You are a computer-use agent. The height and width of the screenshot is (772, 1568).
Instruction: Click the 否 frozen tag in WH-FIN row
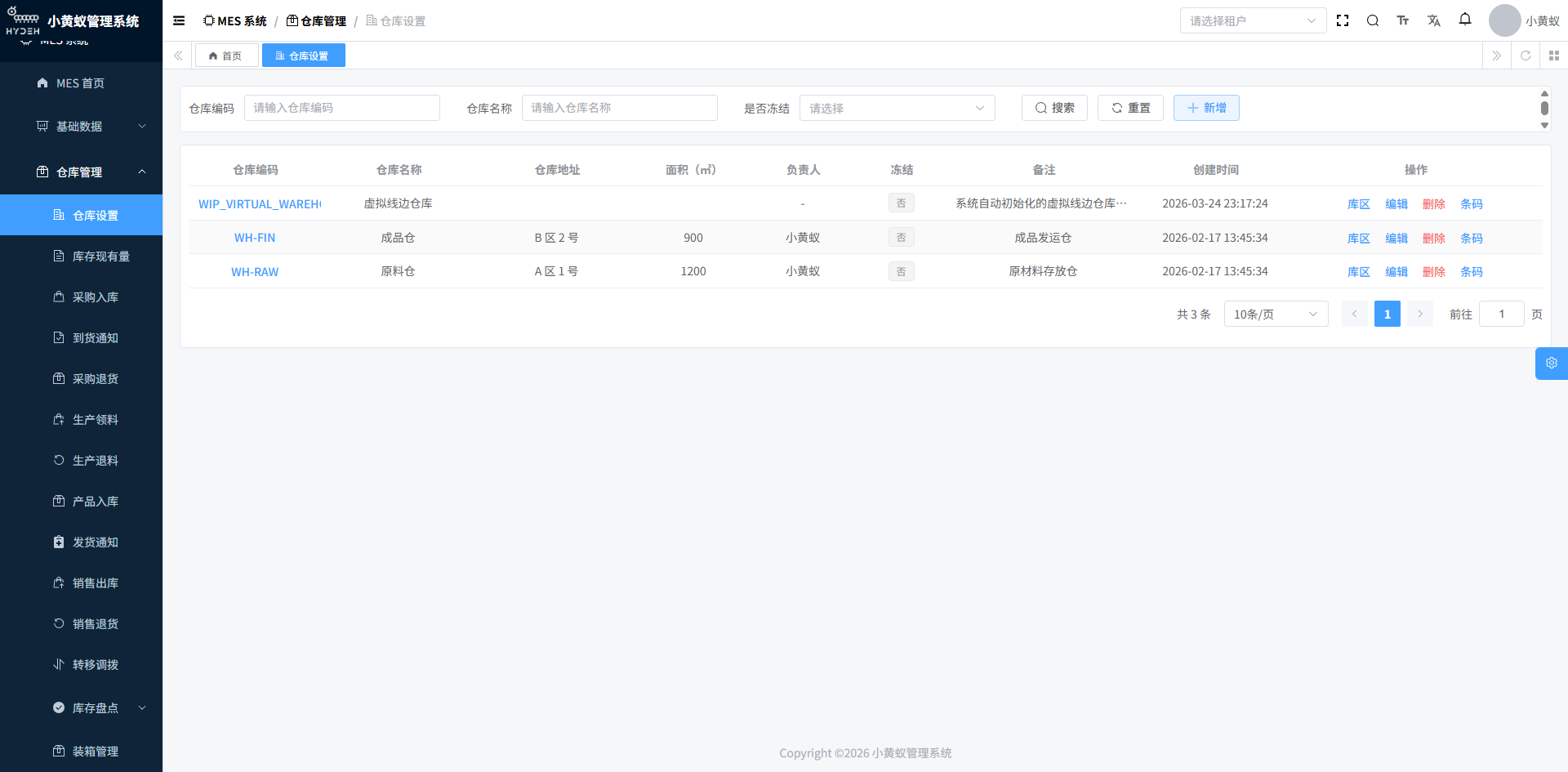pyautogui.click(x=901, y=238)
